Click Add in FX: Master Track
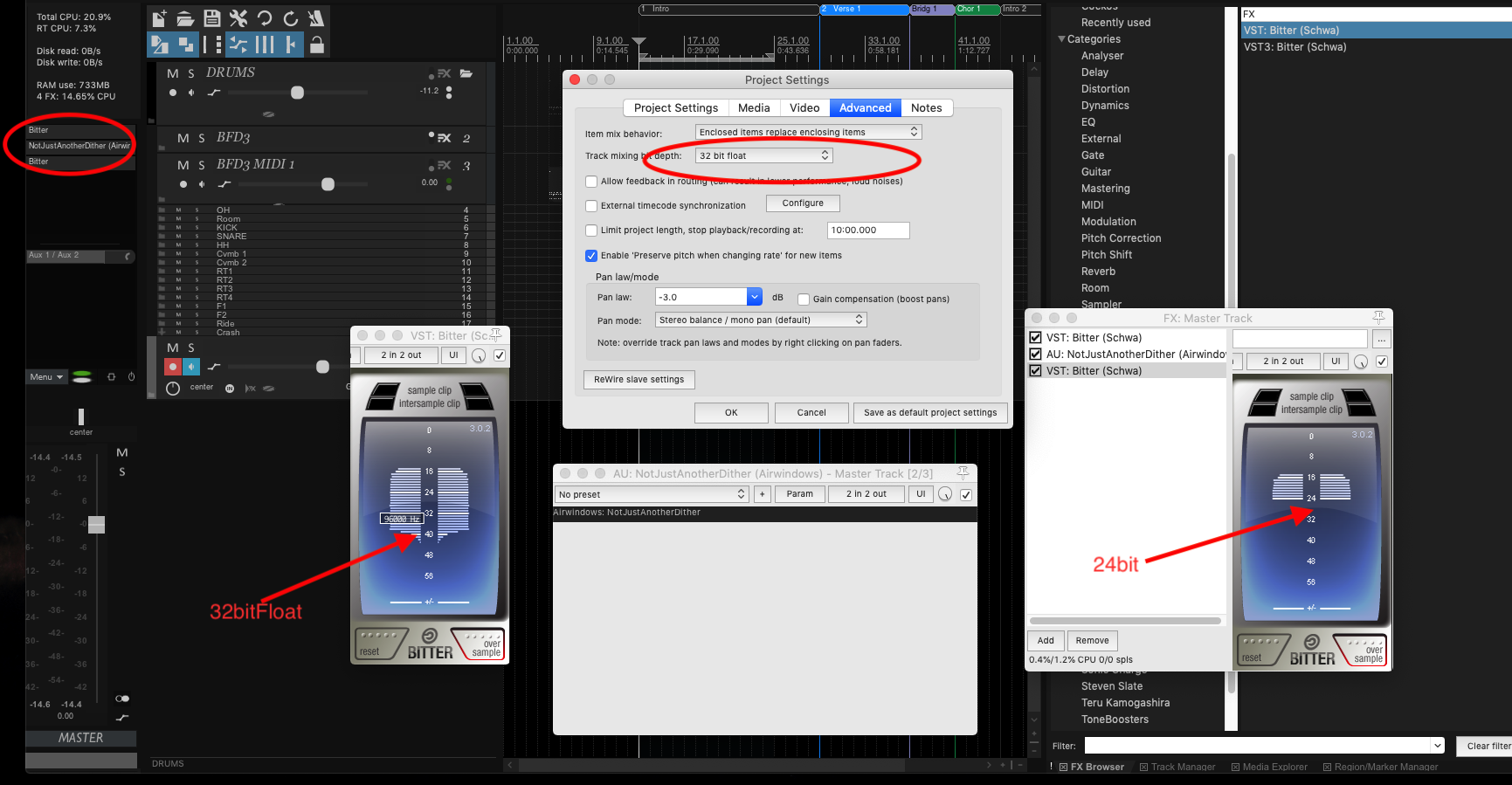Screen dimensions: 1512x785 pos(1046,641)
